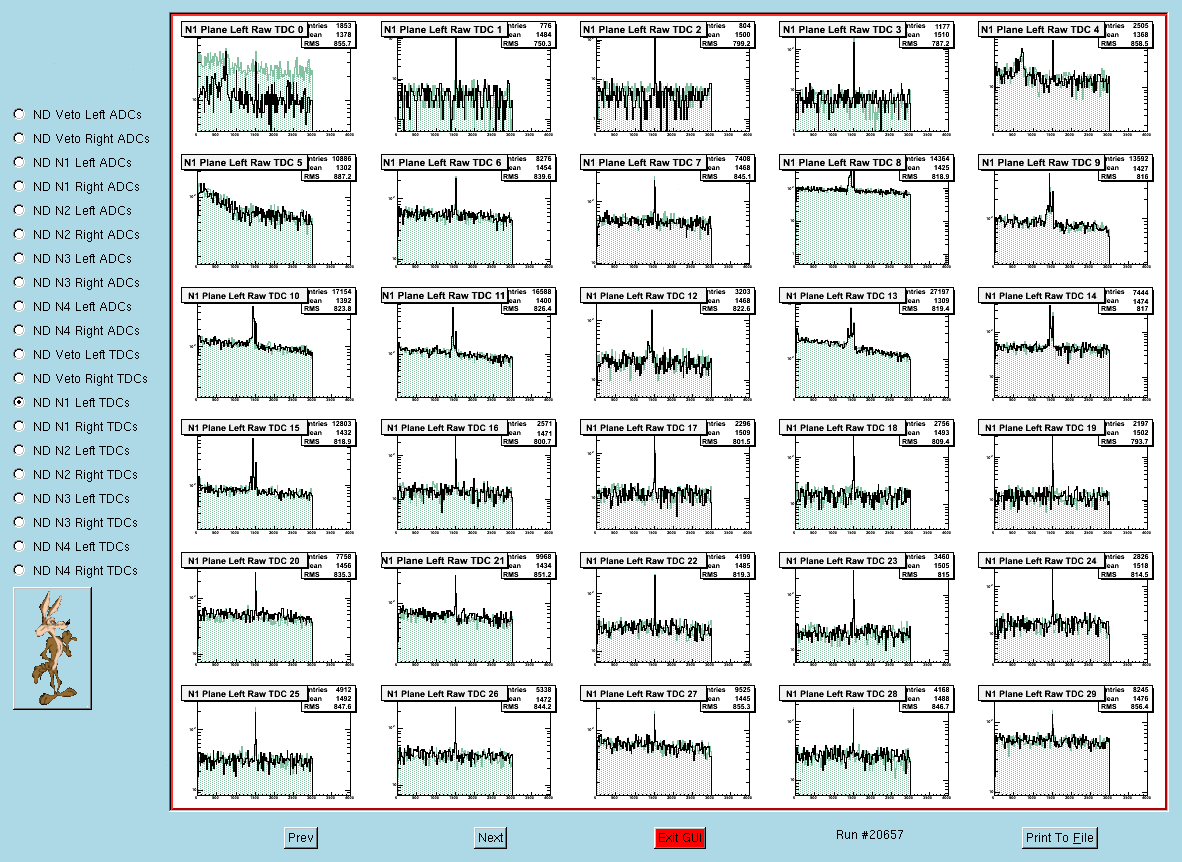Image resolution: width=1182 pixels, height=862 pixels.
Task: Select the Raw TDC 8 histogram
Action: 866,213
